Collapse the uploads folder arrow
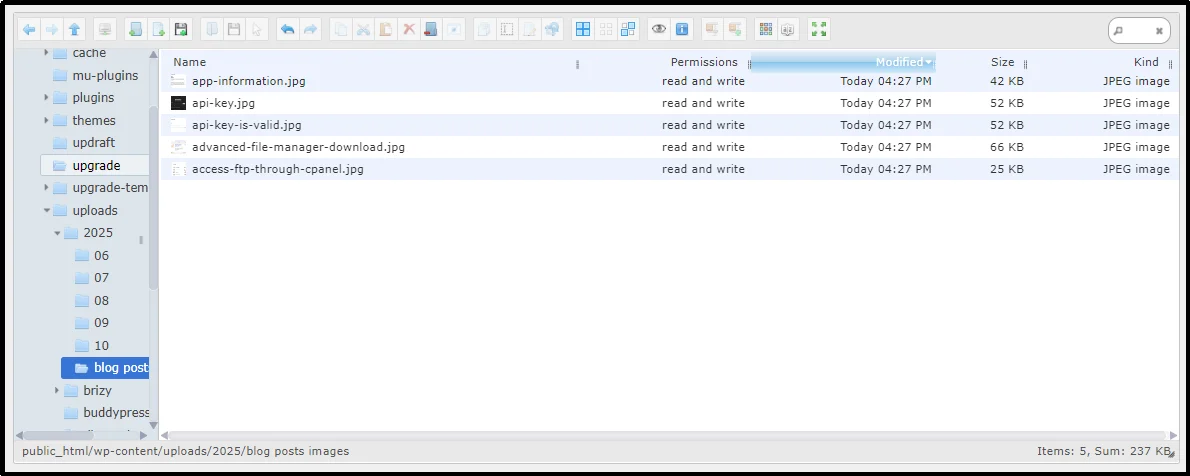This screenshot has width=1190, height=476. (x=46, y=210)
